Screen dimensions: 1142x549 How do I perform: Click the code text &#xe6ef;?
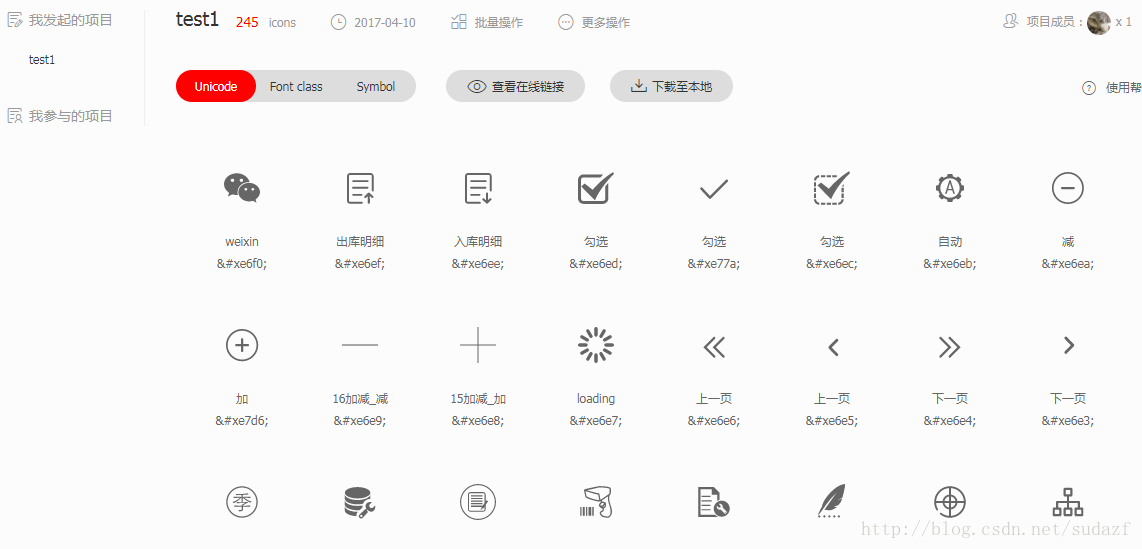pyautogui.click(x=360, y=264)
